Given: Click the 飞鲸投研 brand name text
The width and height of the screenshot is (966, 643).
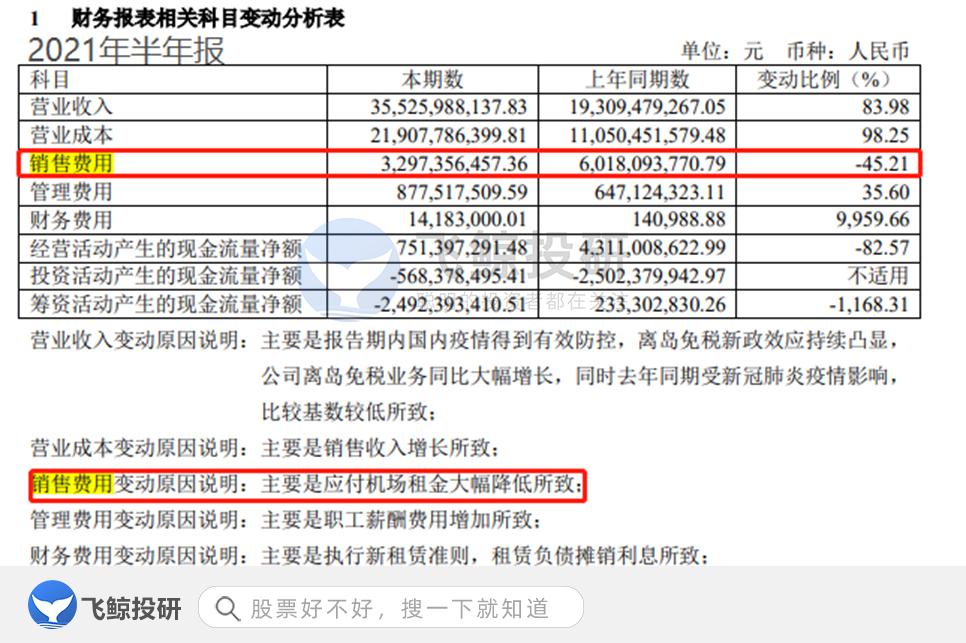Looking at the screenshot, I should coord(131,609).
